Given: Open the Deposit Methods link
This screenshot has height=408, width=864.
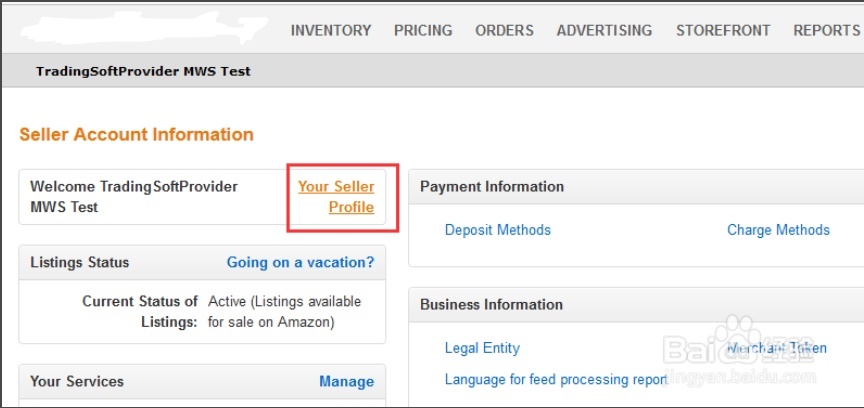Looking at the screenshot, I should tap(498, 230).
